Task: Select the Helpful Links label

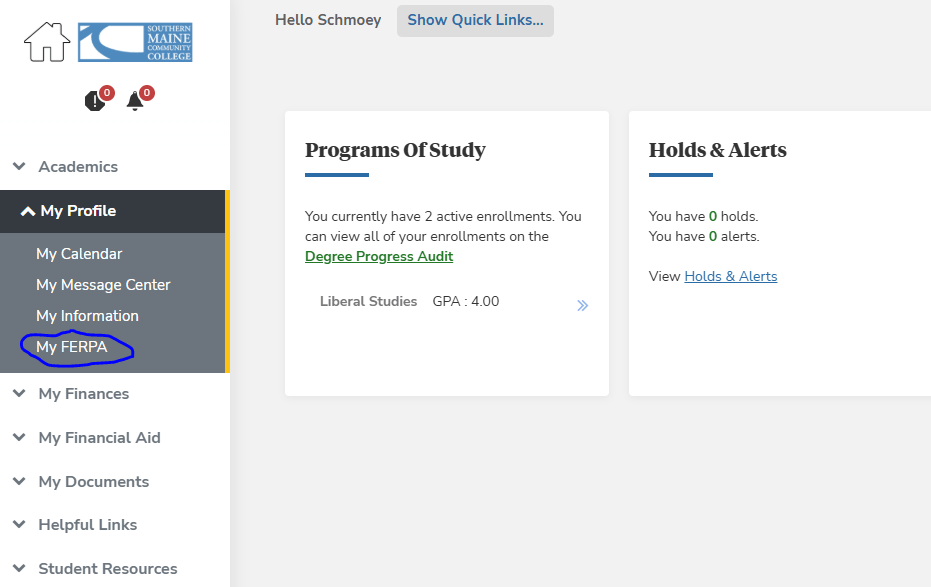Action: [x=88, y=525]
